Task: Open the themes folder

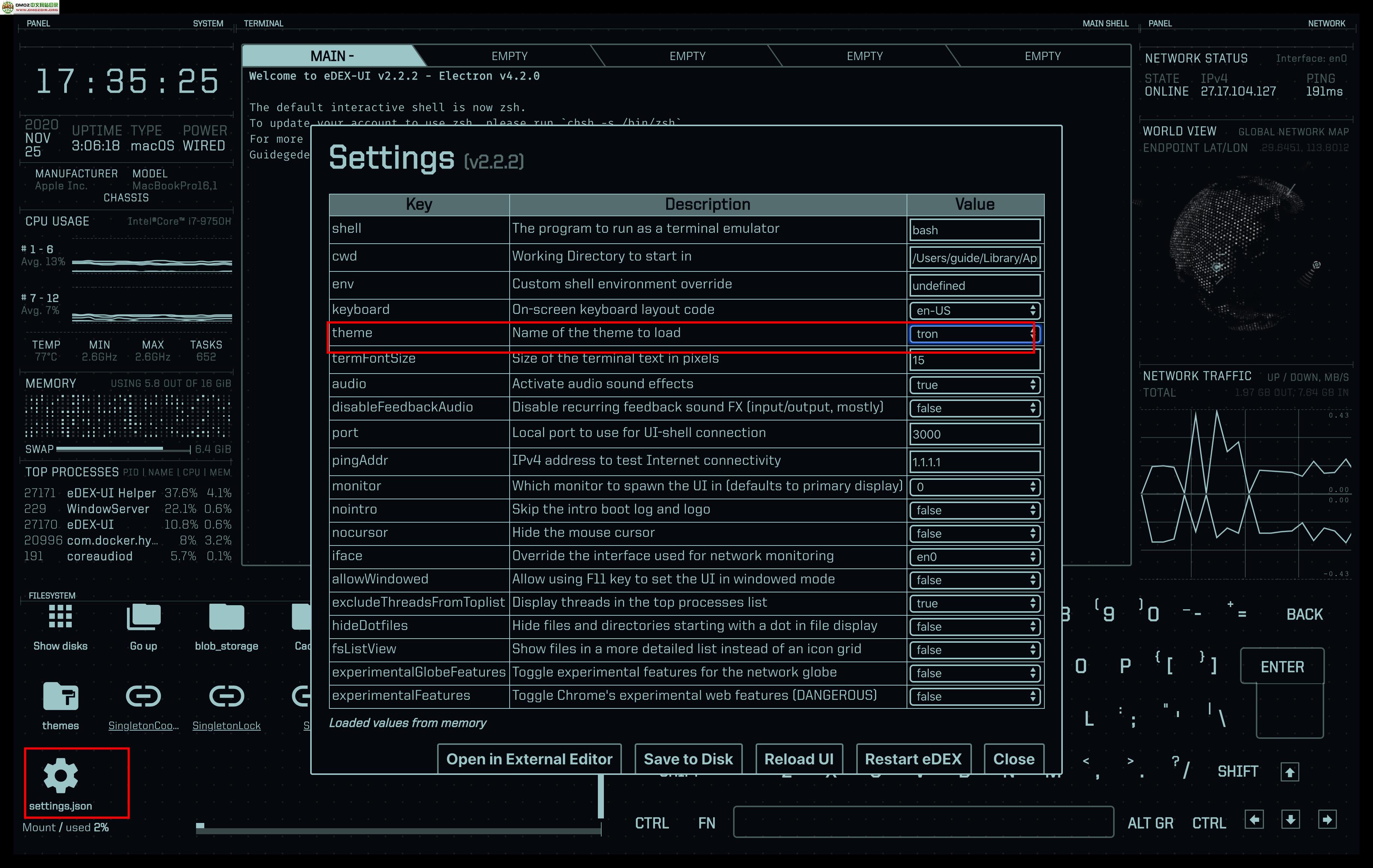Action: click(60, 706)
